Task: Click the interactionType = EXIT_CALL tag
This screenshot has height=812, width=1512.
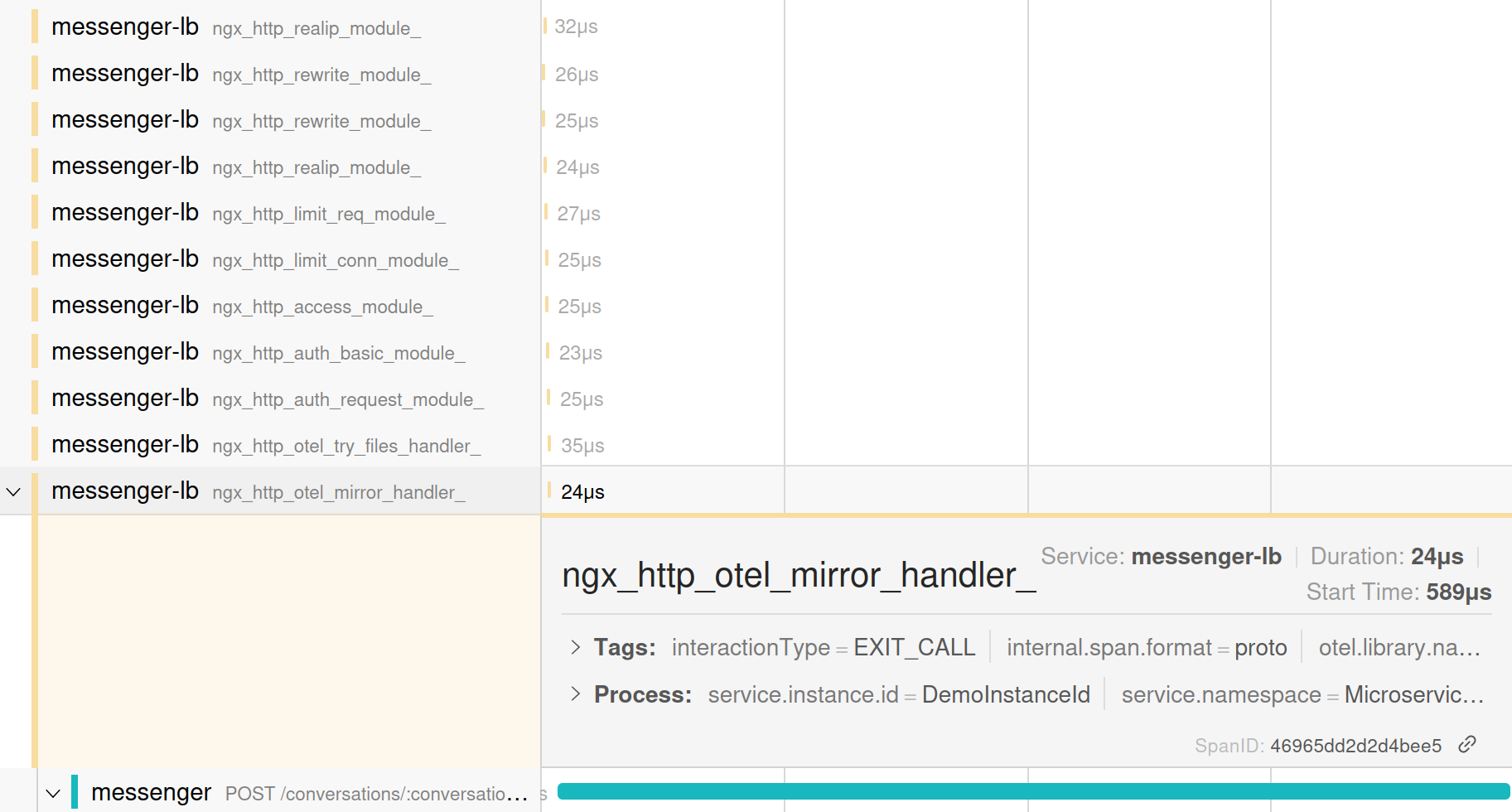Action: point(823,647)
